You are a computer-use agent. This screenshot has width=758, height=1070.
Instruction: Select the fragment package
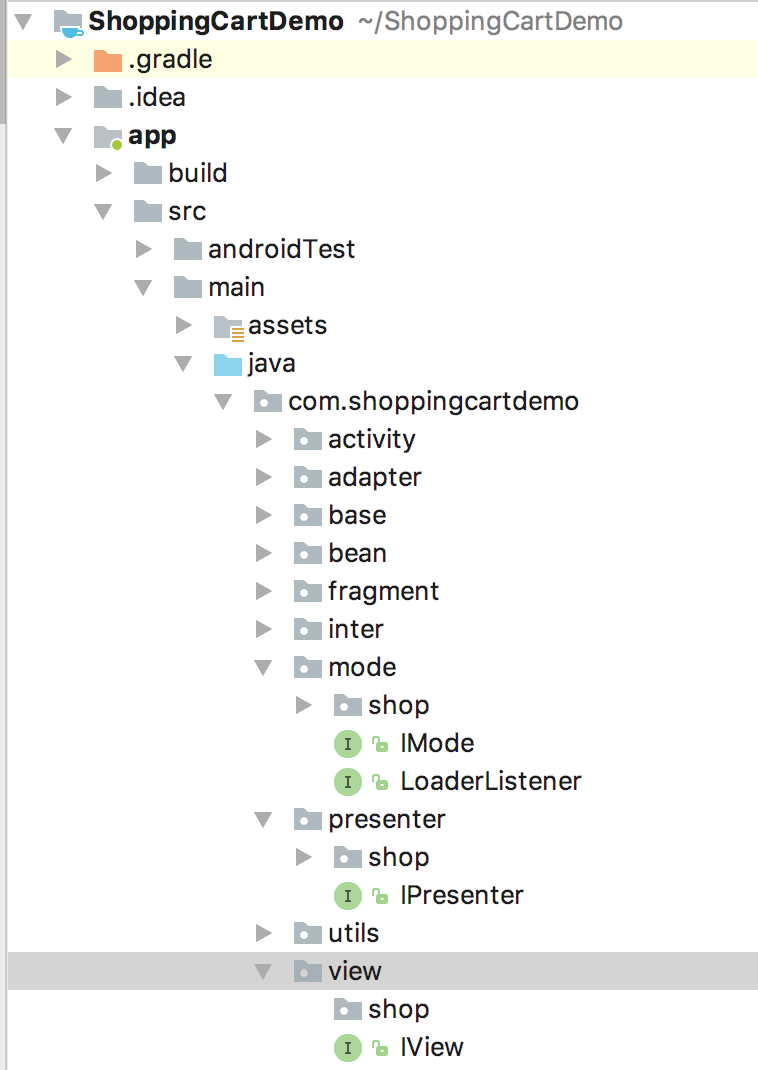pos(383,592)
